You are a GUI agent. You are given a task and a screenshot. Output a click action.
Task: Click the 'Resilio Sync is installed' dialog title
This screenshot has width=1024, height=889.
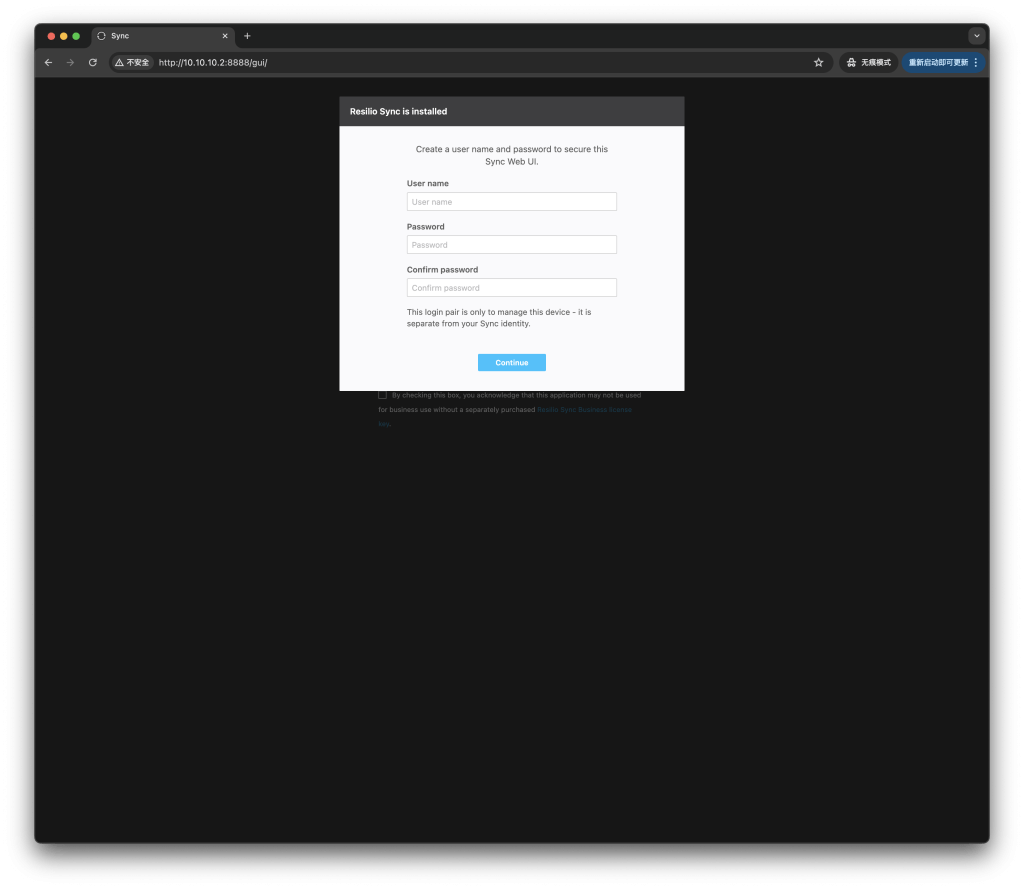(398, 112)
